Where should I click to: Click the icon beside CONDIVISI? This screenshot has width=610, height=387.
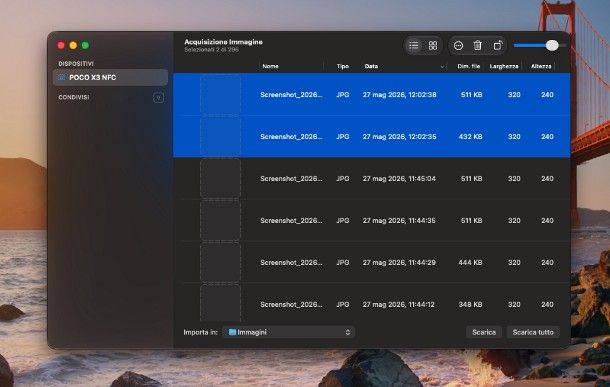pos(158,97)
